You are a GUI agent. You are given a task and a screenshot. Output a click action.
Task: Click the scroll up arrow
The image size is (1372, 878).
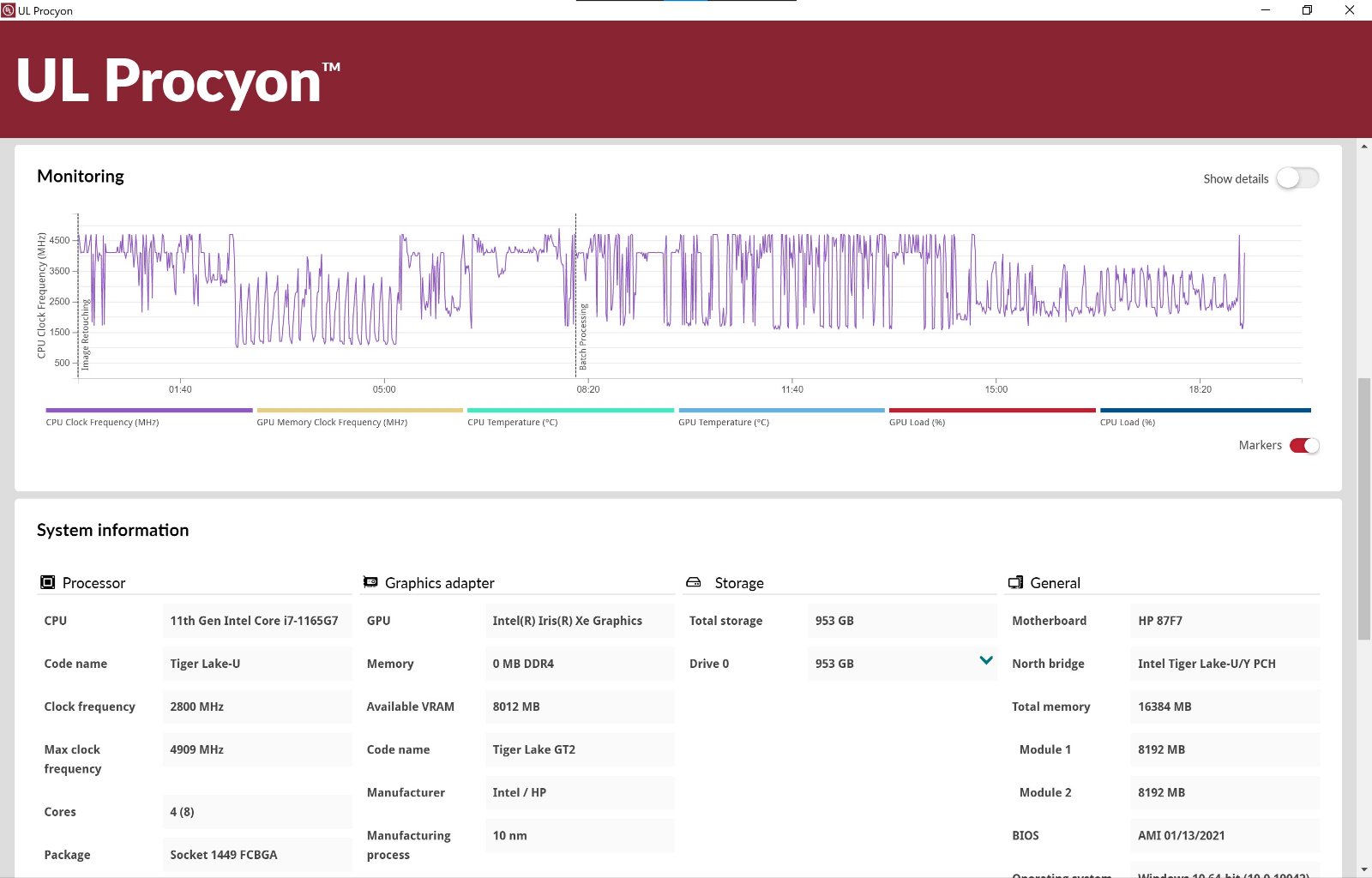[1363, 147]
